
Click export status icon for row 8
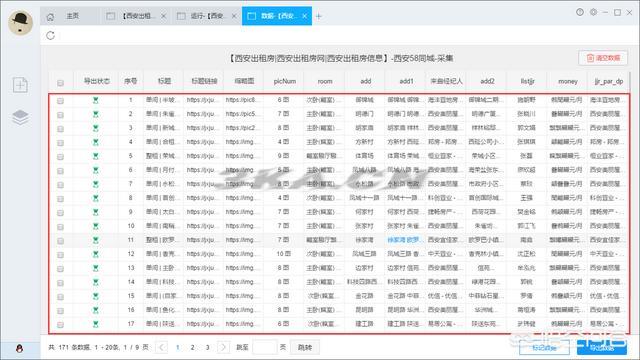click(x=96, y=198)
